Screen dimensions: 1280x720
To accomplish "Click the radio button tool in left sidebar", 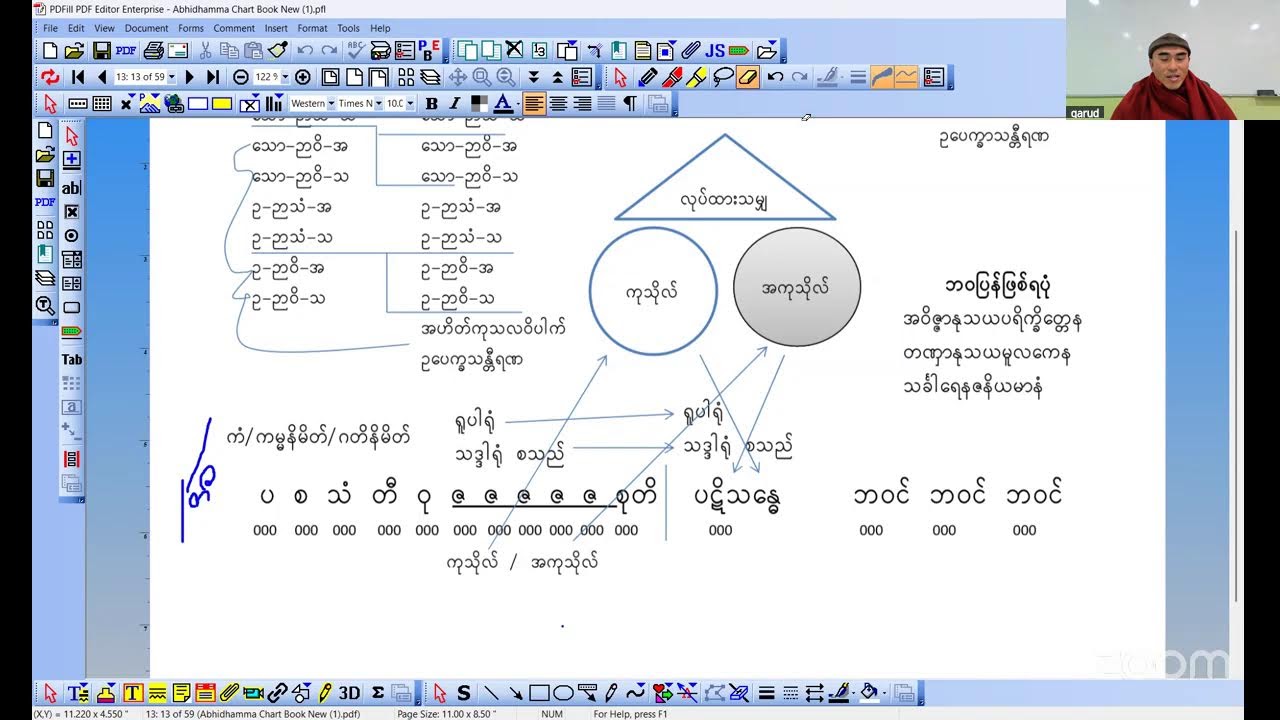I will click(x=72, y=236).
